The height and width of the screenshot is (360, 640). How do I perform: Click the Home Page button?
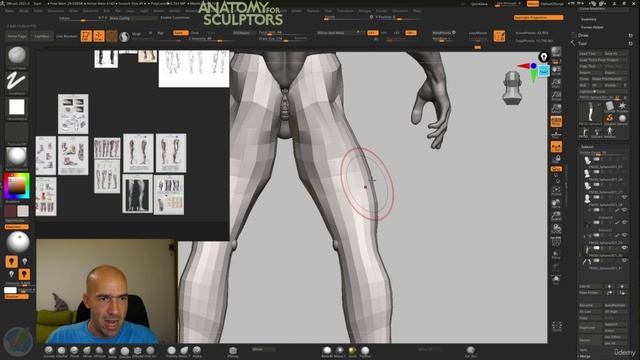point(17,36)
